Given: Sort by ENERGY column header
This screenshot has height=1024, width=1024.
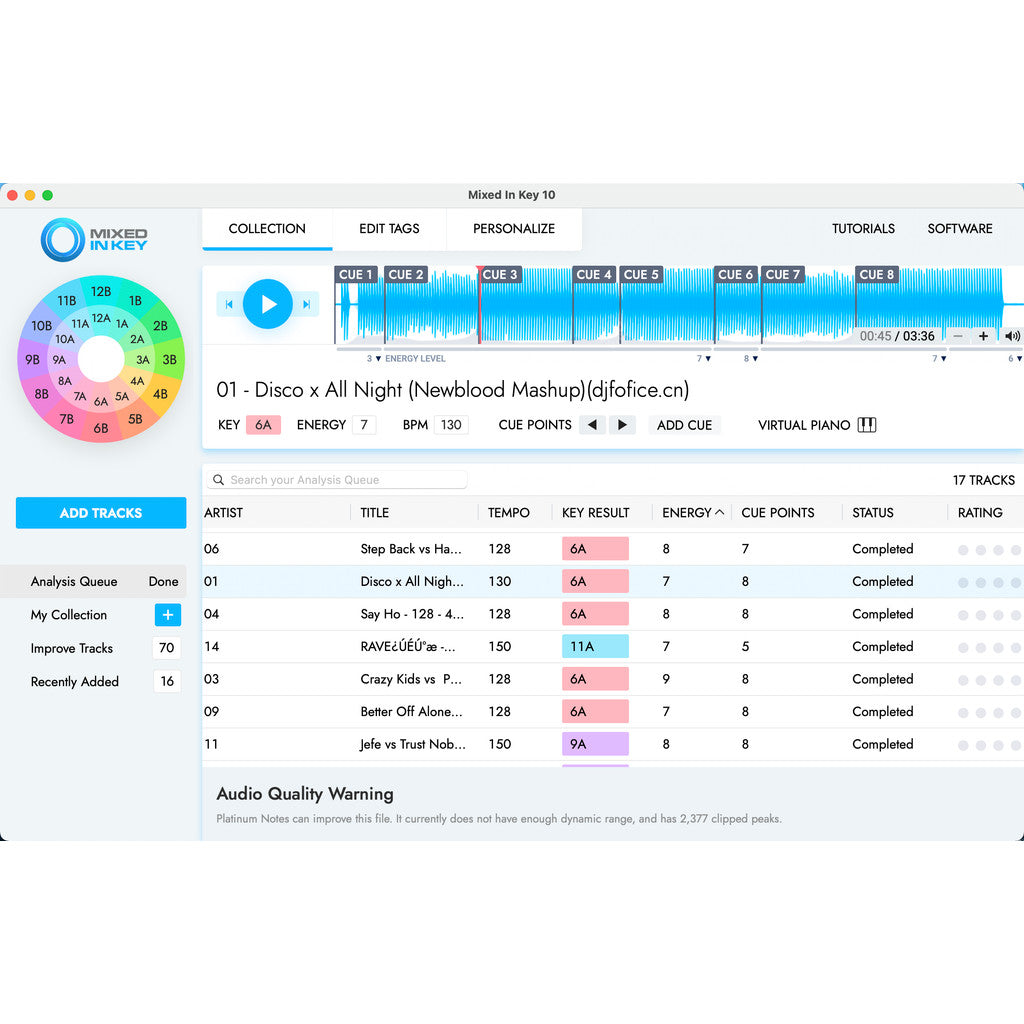Looking at the screenshot, I should pyautogui.click(x=692, y=513).
